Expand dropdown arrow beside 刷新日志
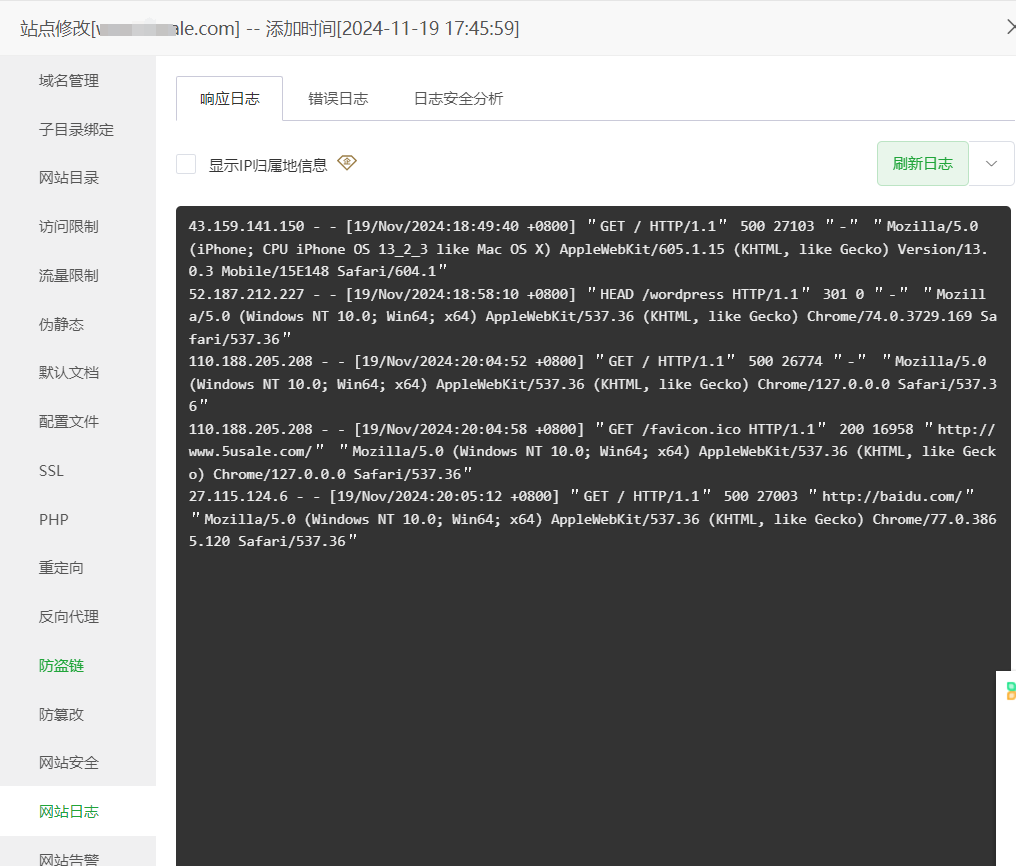The height and width of the screenshot is (866, 1016). coord(991,164)
